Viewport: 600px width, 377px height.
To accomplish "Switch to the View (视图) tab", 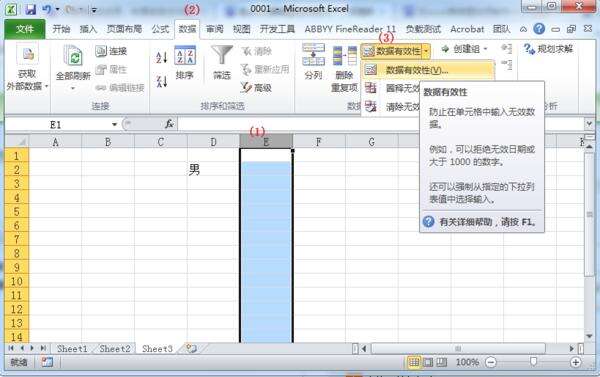I will [241, 29].
